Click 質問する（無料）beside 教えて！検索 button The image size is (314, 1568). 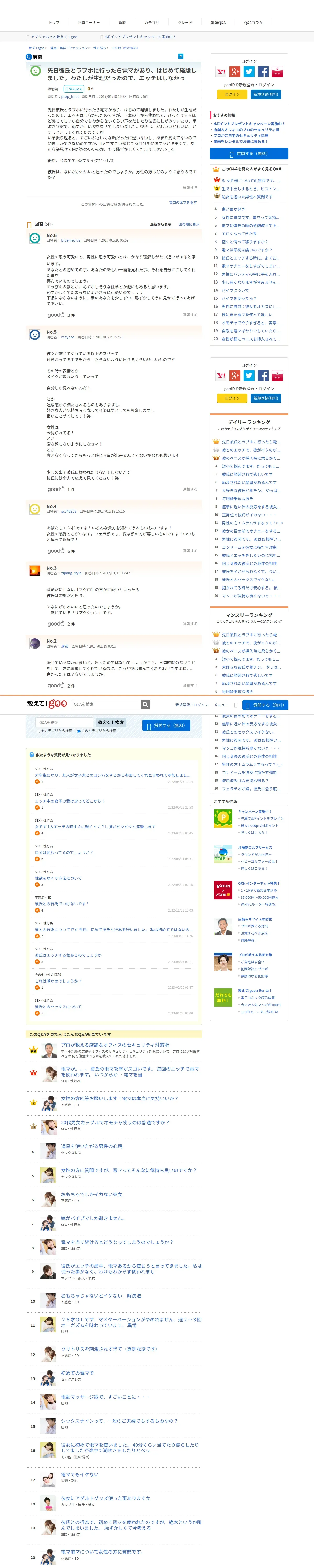point(166,725)
